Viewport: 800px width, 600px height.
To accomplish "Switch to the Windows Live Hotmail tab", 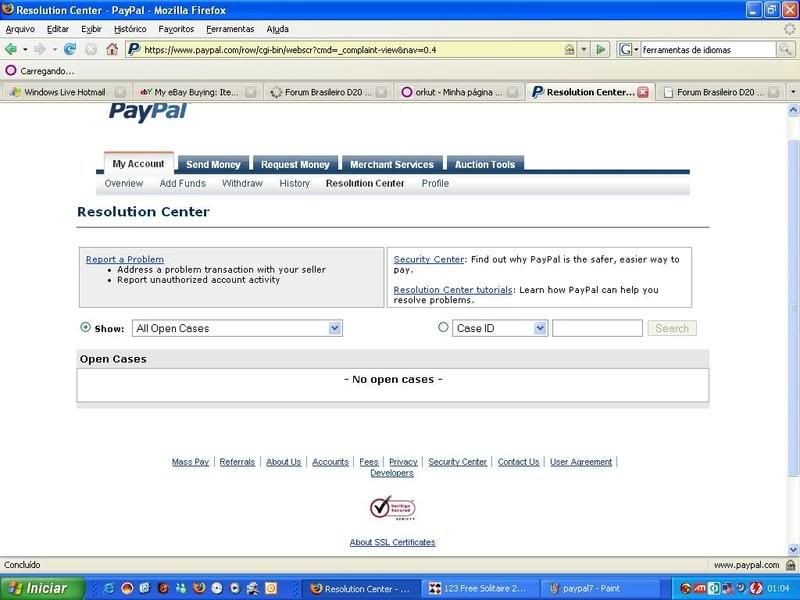I will coord(65,92).
